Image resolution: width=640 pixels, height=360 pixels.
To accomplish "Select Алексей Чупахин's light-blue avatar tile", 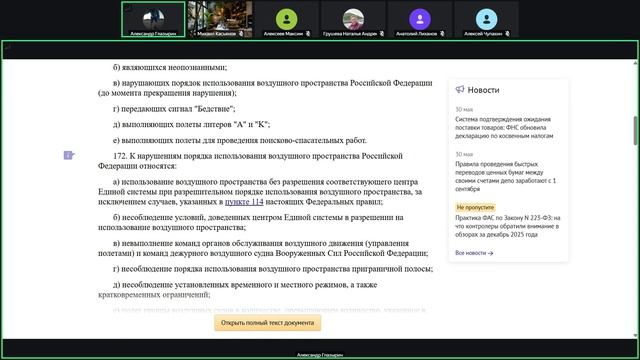I will point(486,19).
